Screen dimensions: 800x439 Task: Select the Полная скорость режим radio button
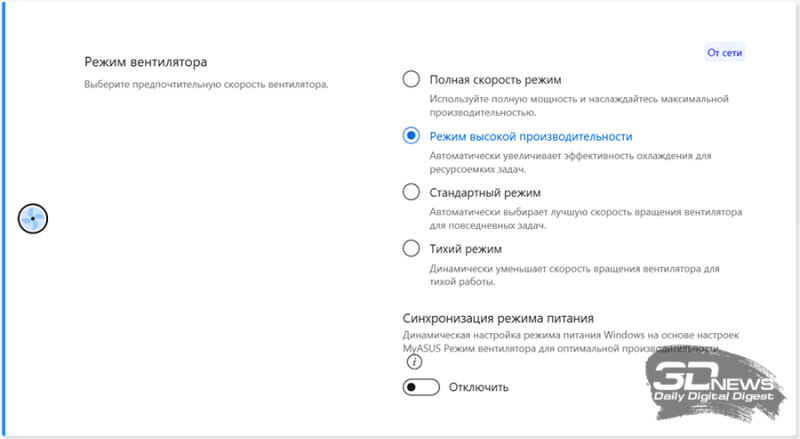coord(411,79)
